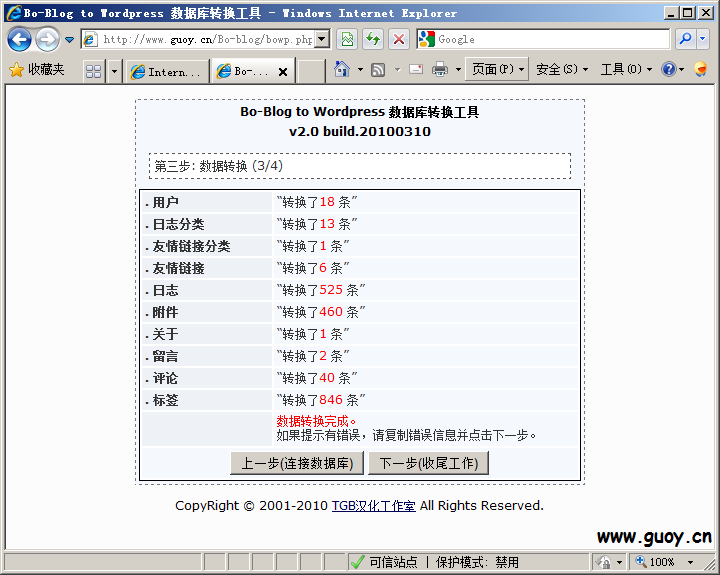Click the Google search provider icon
The height and width of the screenshot is (575, 720).
tap(427, 39)
